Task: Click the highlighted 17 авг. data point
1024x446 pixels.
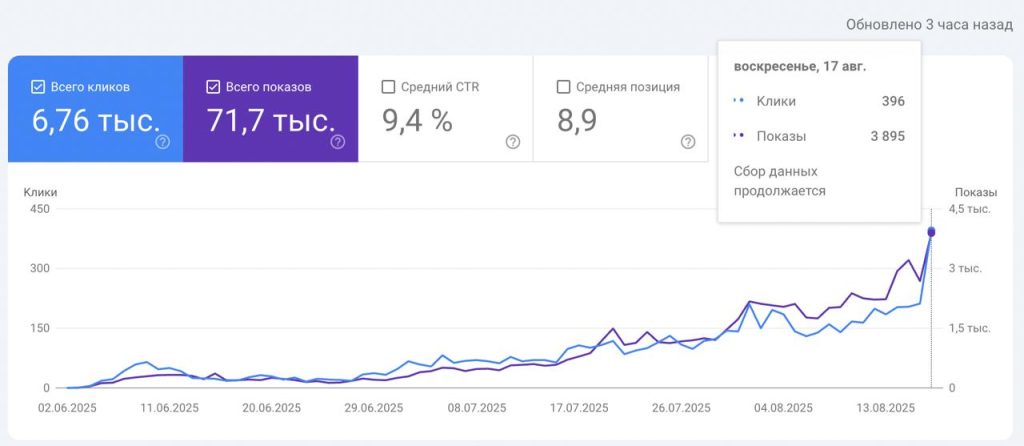Action: [931, 232]
